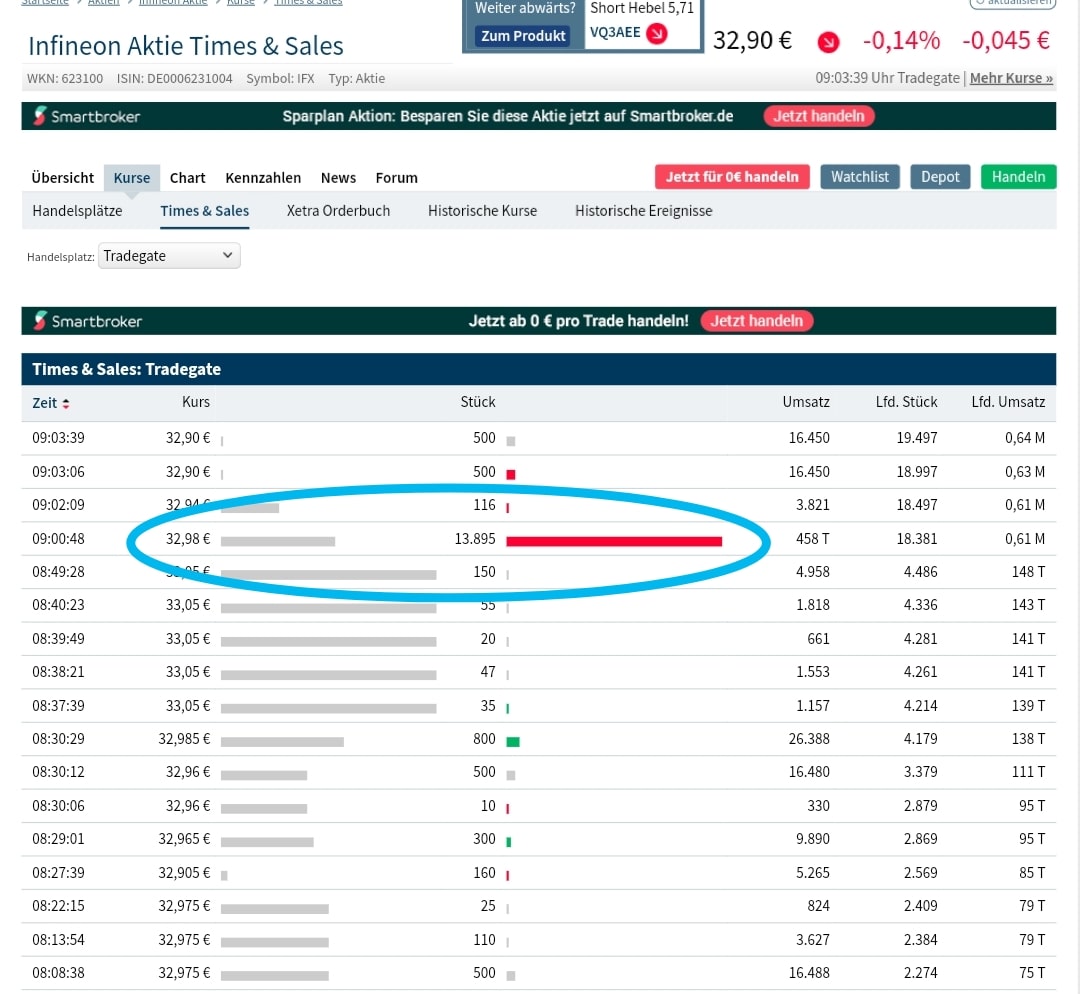Click the gray price bar on the 08:40:23 row
This screenshot has width=1080, height=994.
[329, 605]
